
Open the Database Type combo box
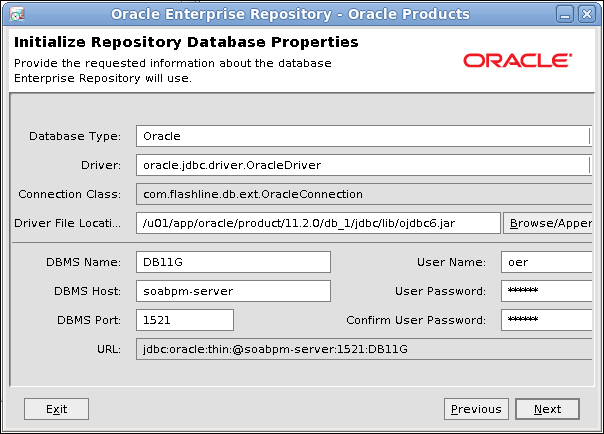(x=364, y=136)
